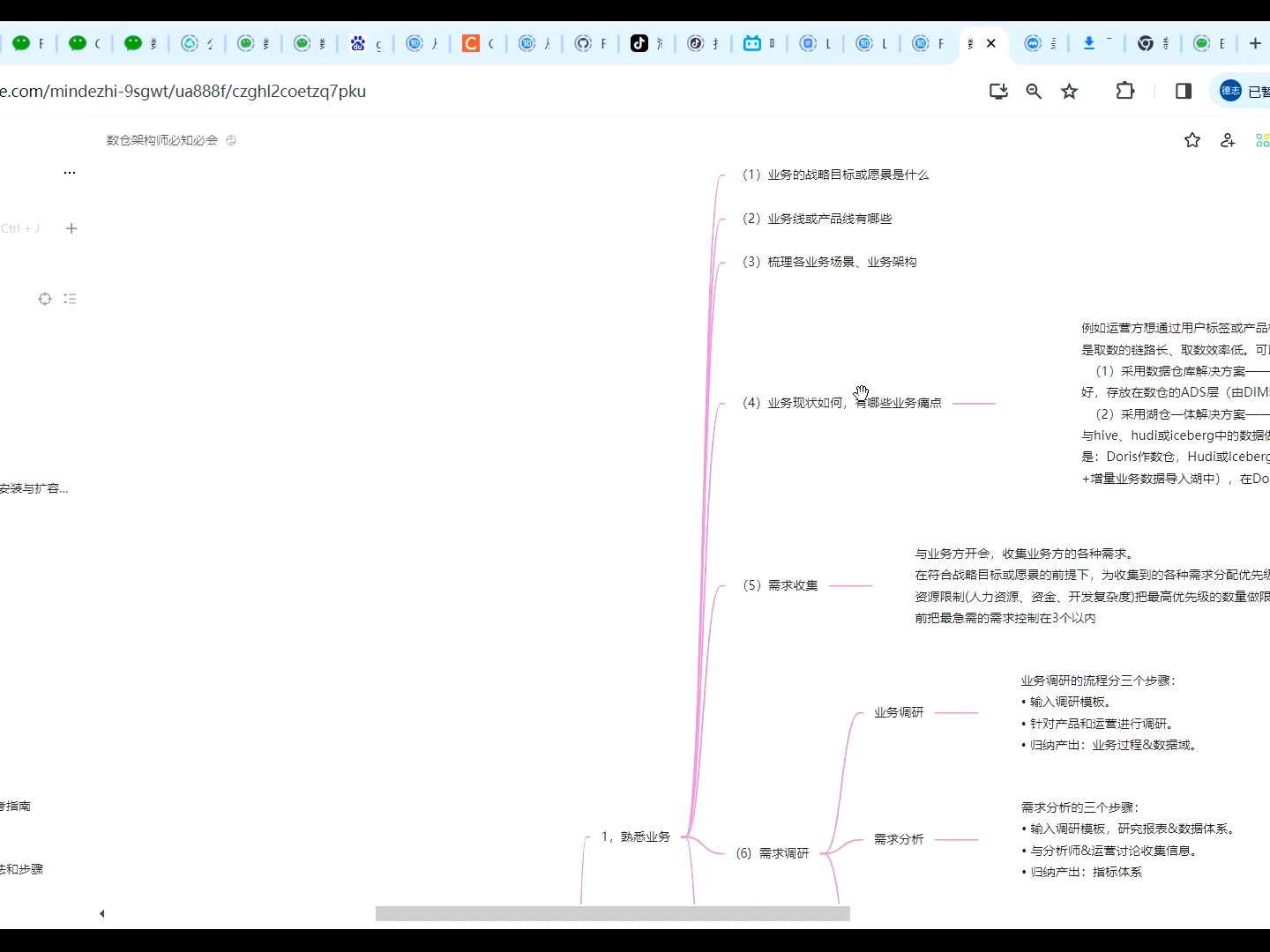The width and height of the screenshot is (1270, 952).
Task: Select the root node 1，熟悉业务
Action: [636, 837]
